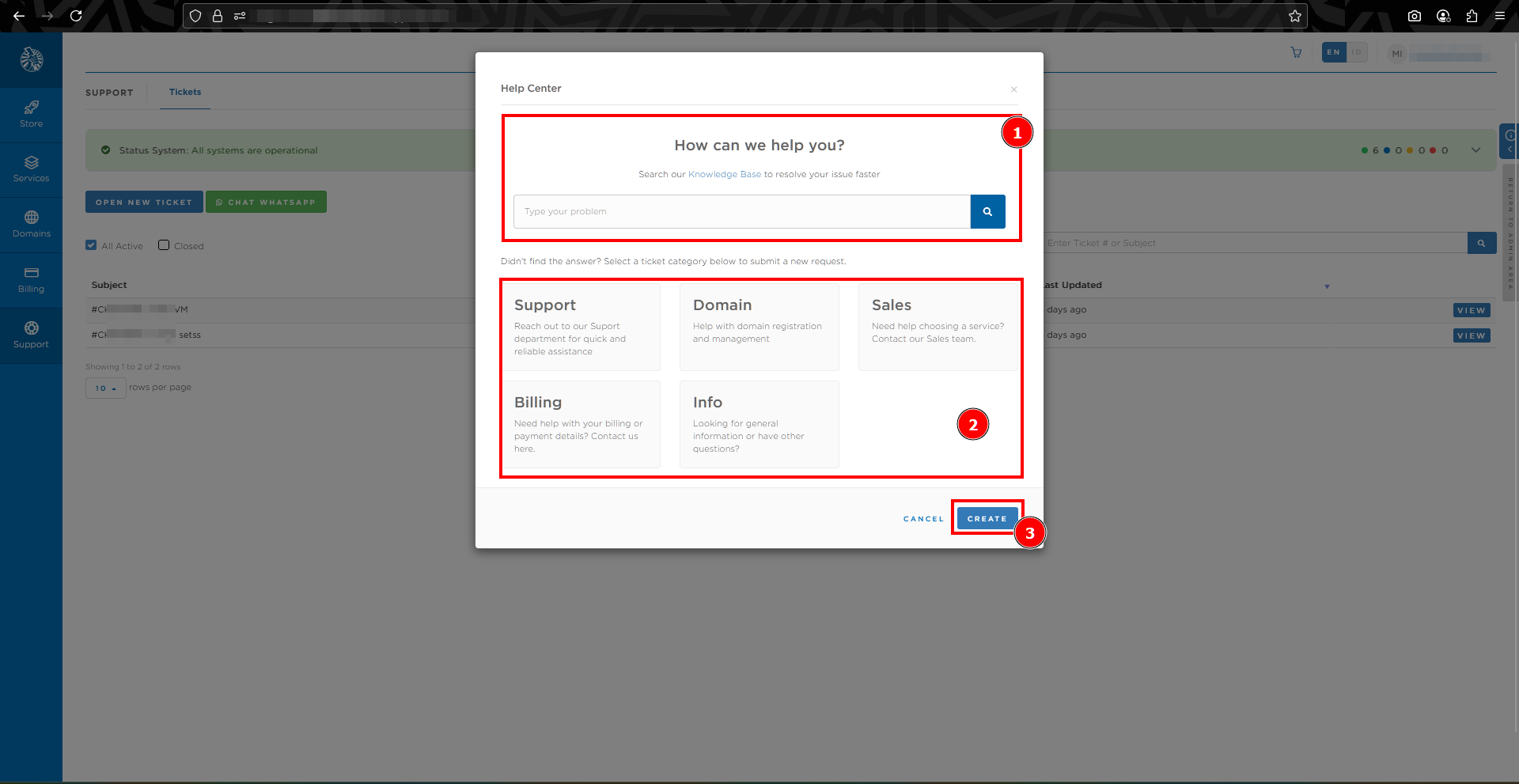Click the Help Center search magnifier button
Image resolution: width=1519 pixels, height=784 pixels.
tap(987, 212)
